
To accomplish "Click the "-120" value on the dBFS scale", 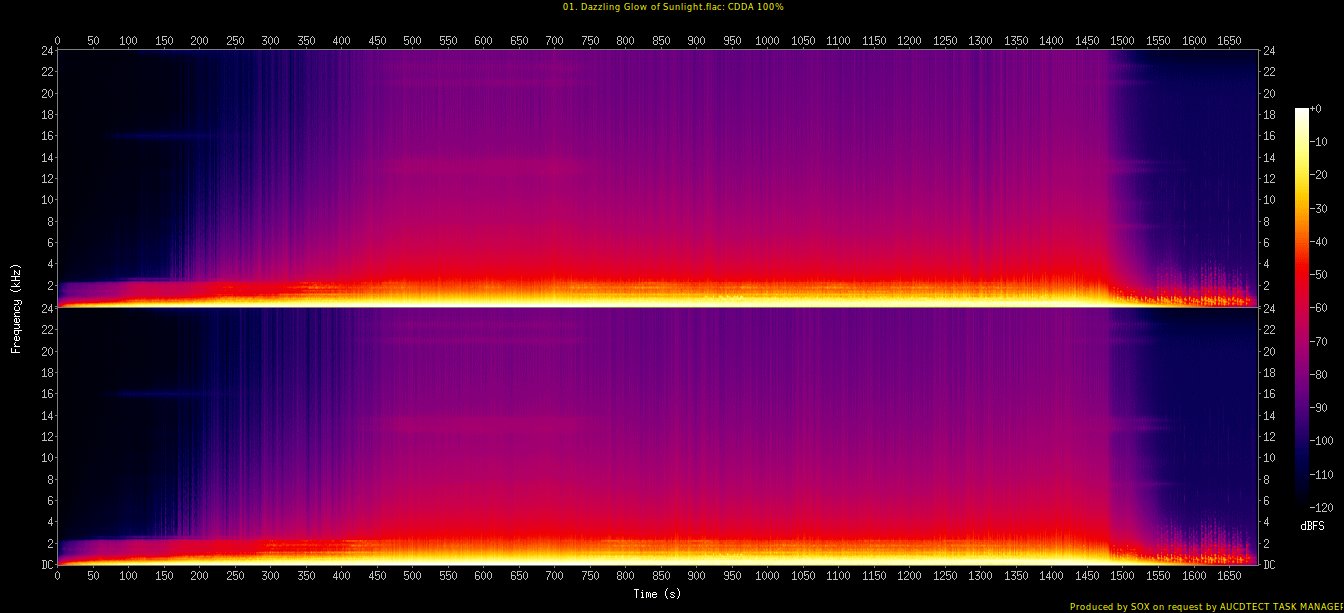I will tap(1323, 508).
